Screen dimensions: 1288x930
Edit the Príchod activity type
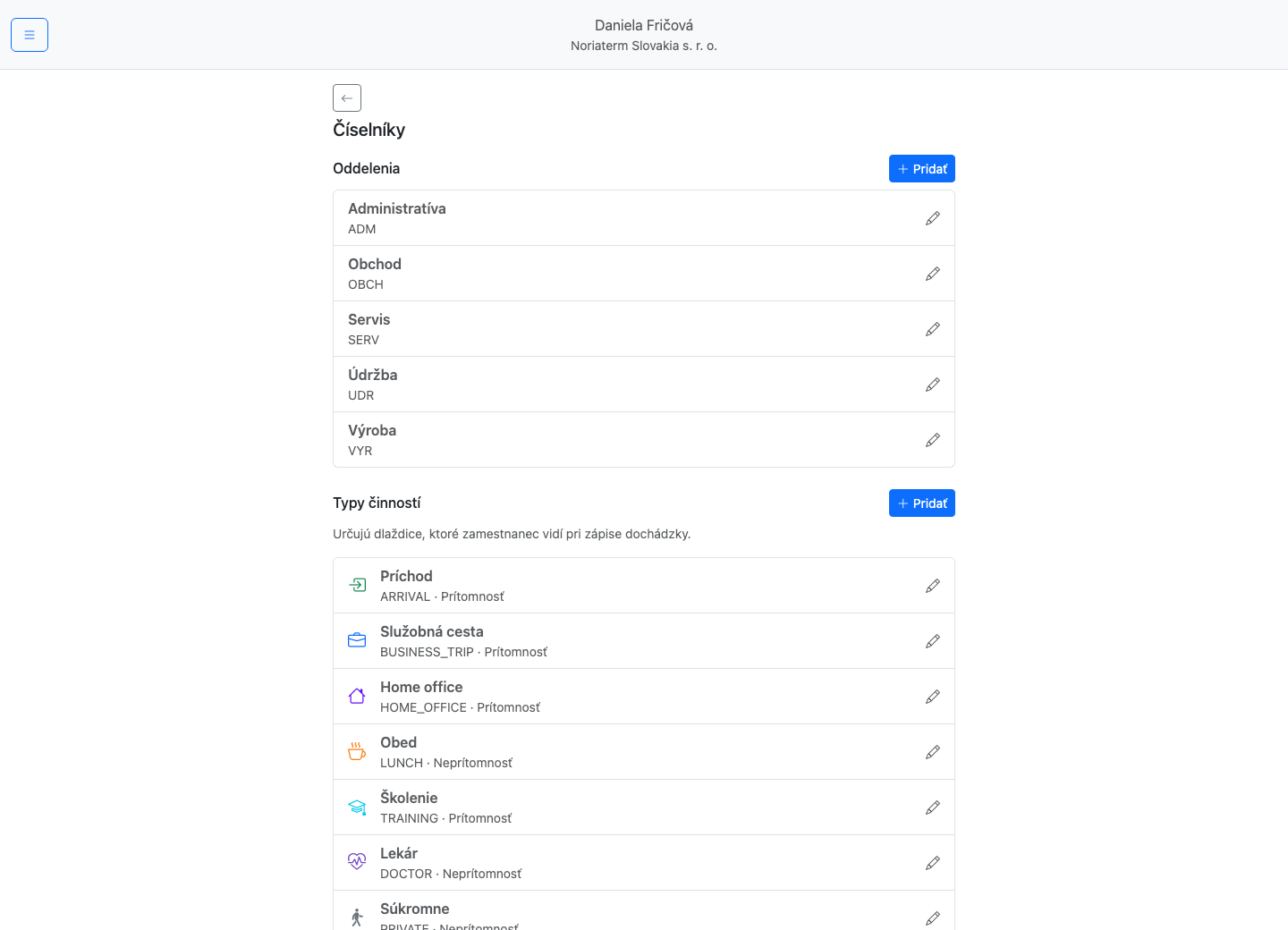pyautogui.click(x=933, y=586)
